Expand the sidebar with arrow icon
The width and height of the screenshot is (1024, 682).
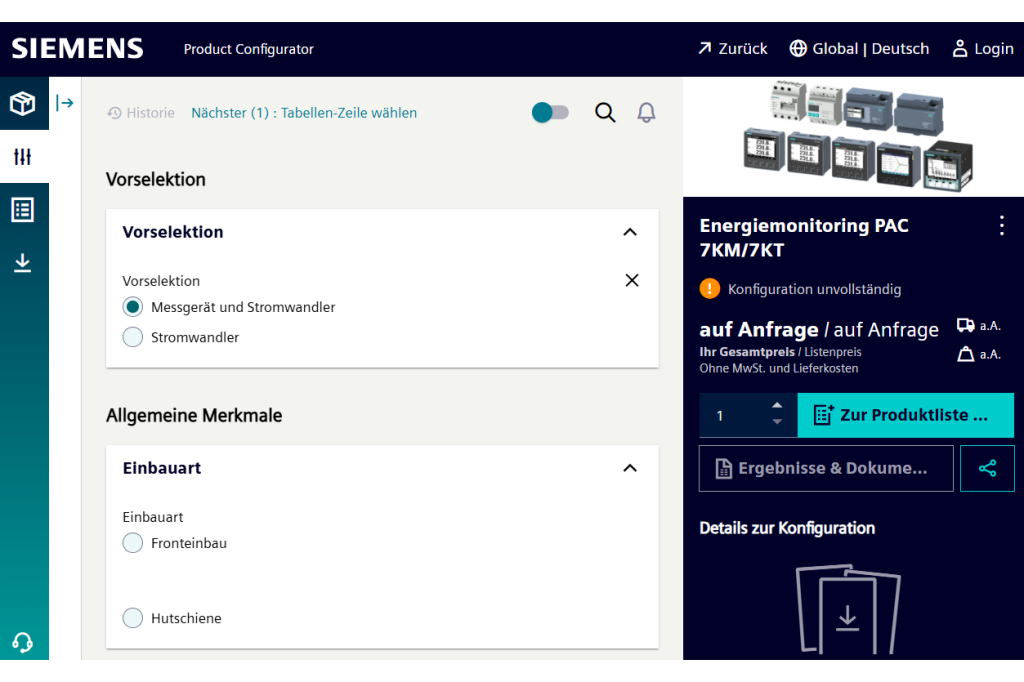65,103
